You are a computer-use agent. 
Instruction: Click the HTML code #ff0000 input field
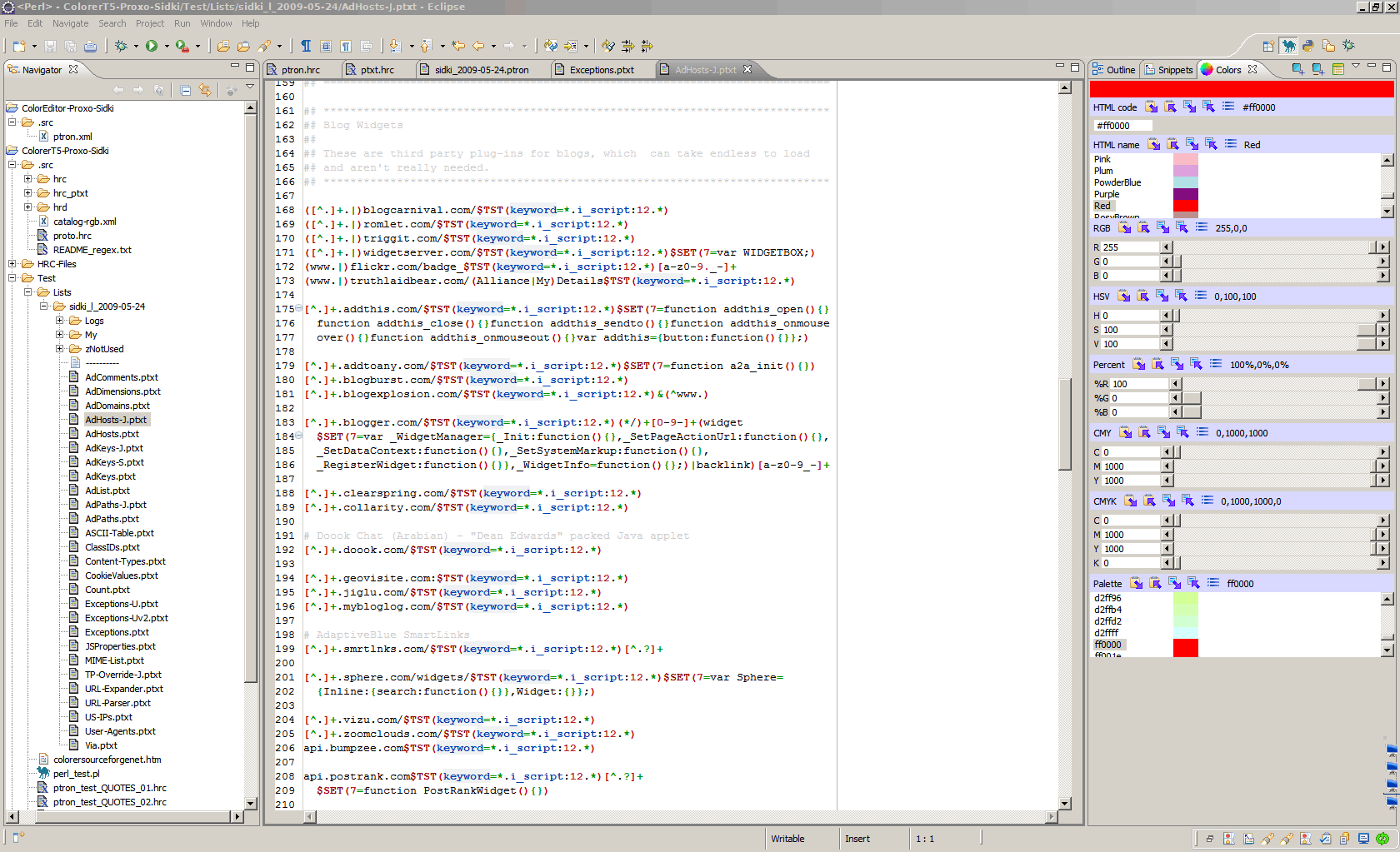click(1122, 126)
